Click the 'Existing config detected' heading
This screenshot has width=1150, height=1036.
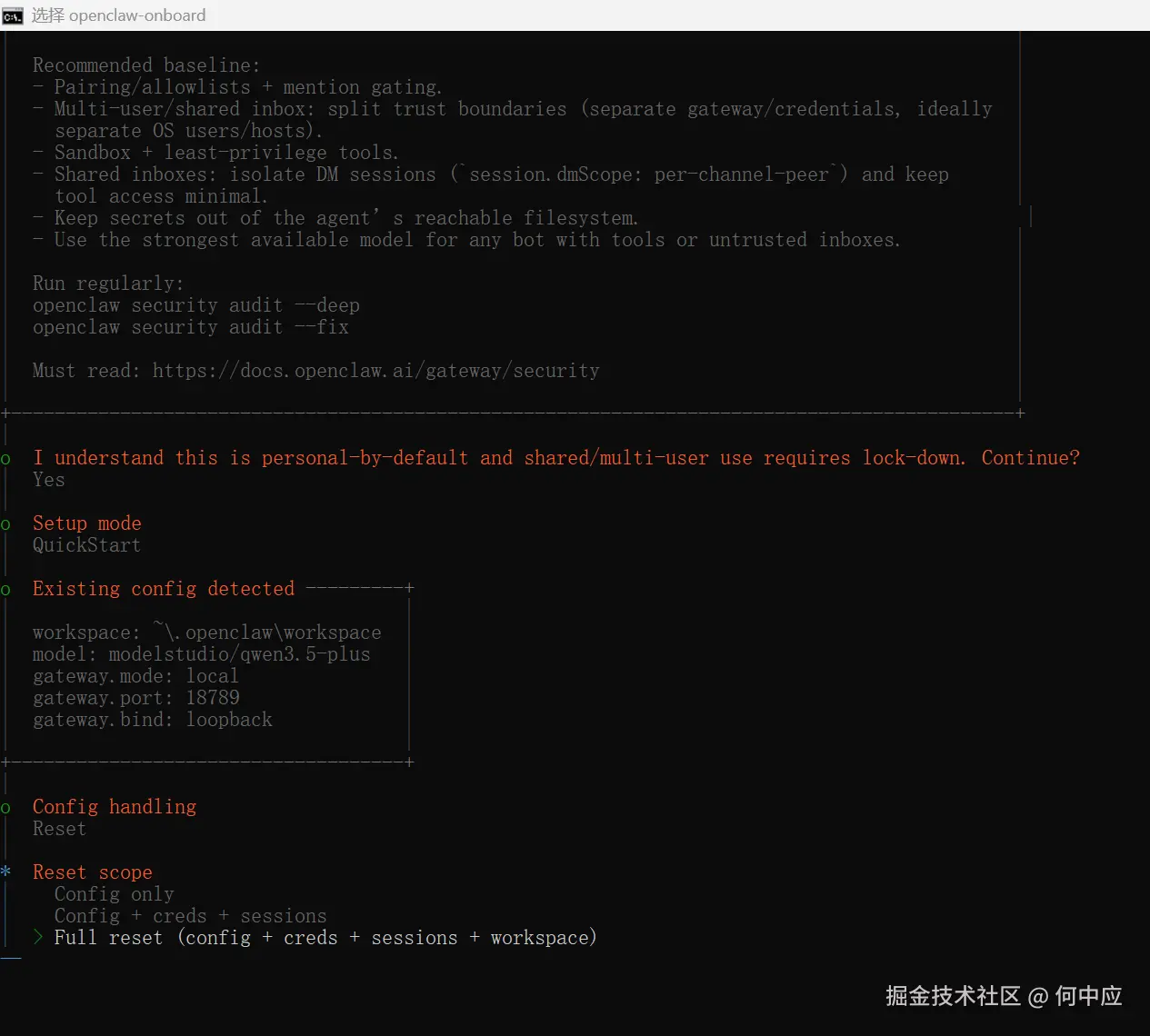tap(164, 589)
